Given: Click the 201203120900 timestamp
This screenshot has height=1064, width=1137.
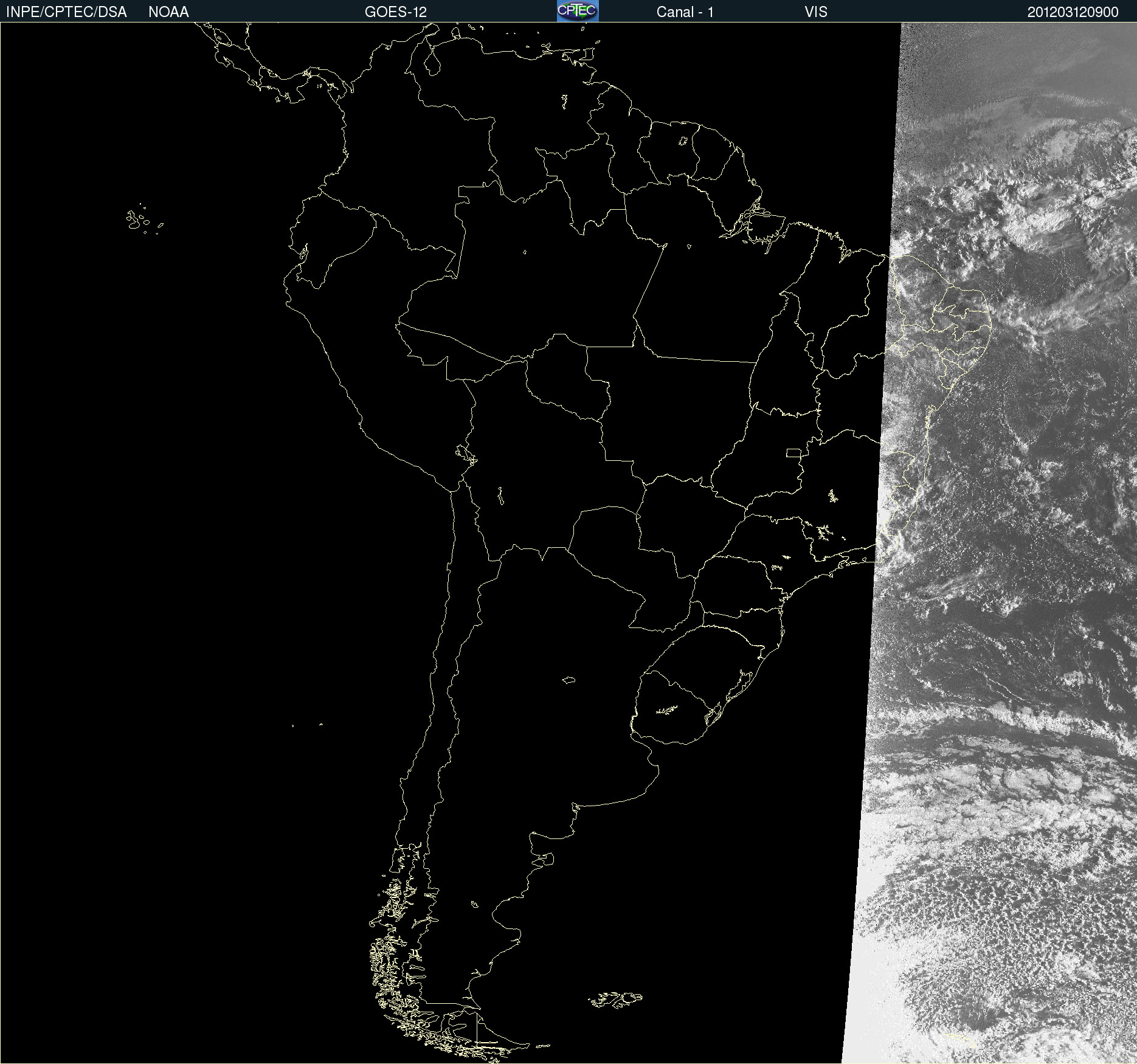Looking at the screenshot, I should click(x=1073, y=12).
